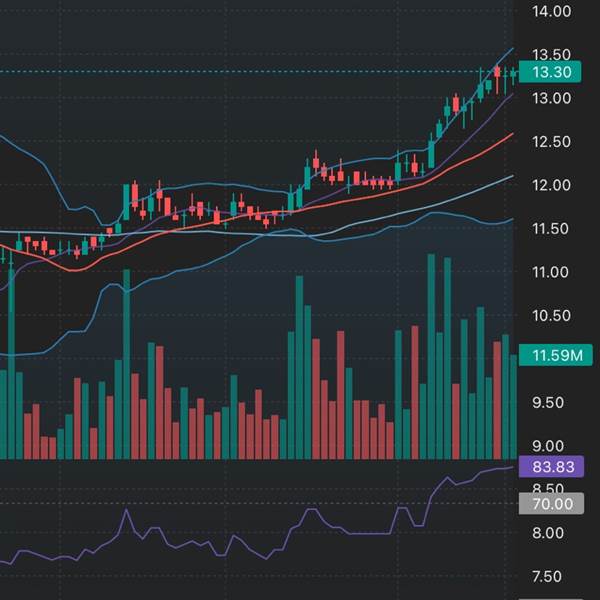
Task: Click the volume label 11.59M
Action: click(556, 355)
